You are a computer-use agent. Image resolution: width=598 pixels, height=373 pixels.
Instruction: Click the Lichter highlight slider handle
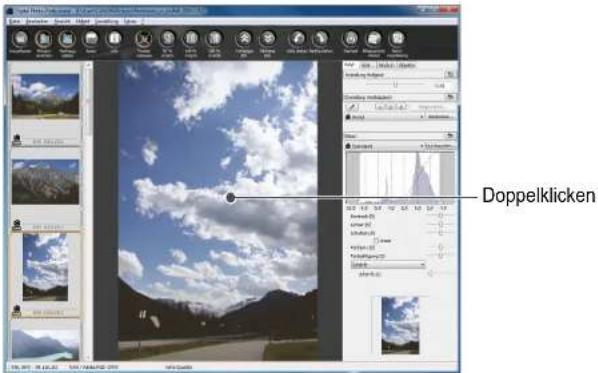(440, 225)
